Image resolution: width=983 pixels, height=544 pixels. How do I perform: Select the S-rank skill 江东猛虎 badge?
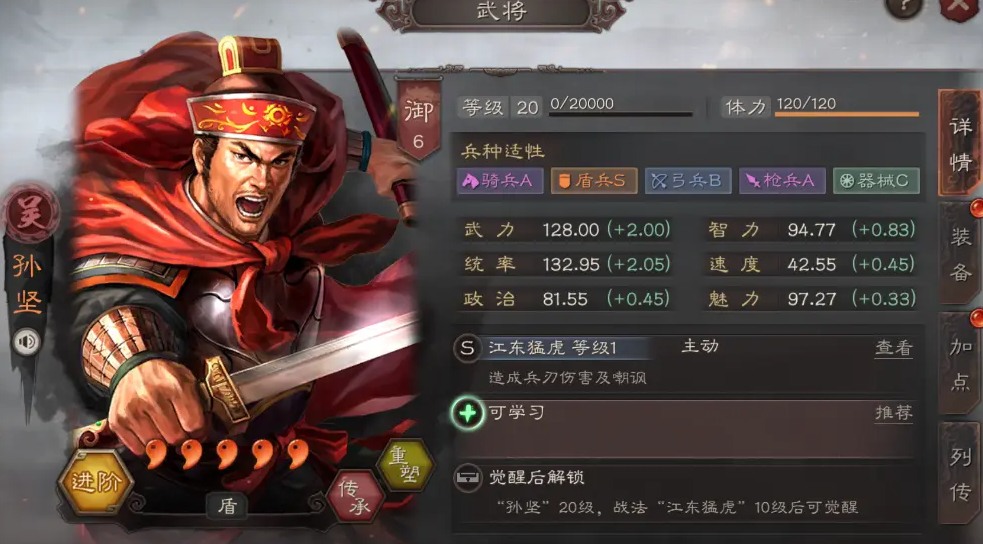(x=467, y=348)
